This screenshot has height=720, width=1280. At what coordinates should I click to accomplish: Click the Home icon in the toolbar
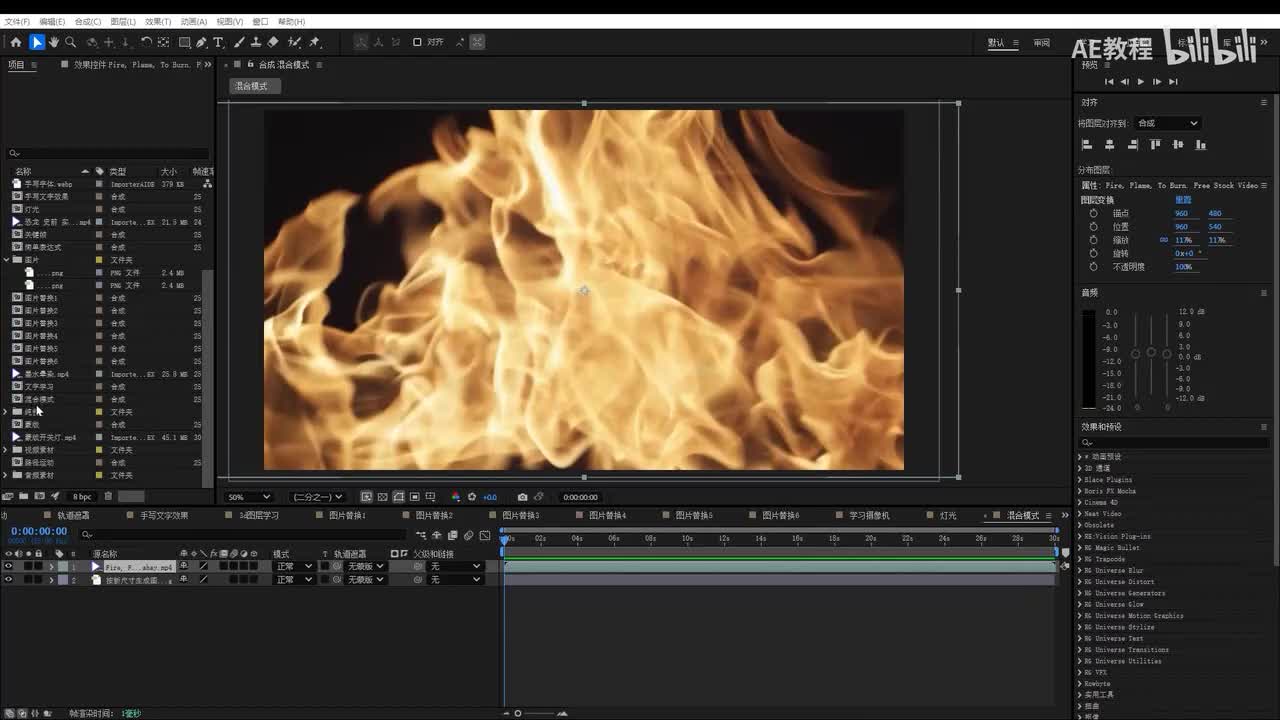[x=16, y=42]
